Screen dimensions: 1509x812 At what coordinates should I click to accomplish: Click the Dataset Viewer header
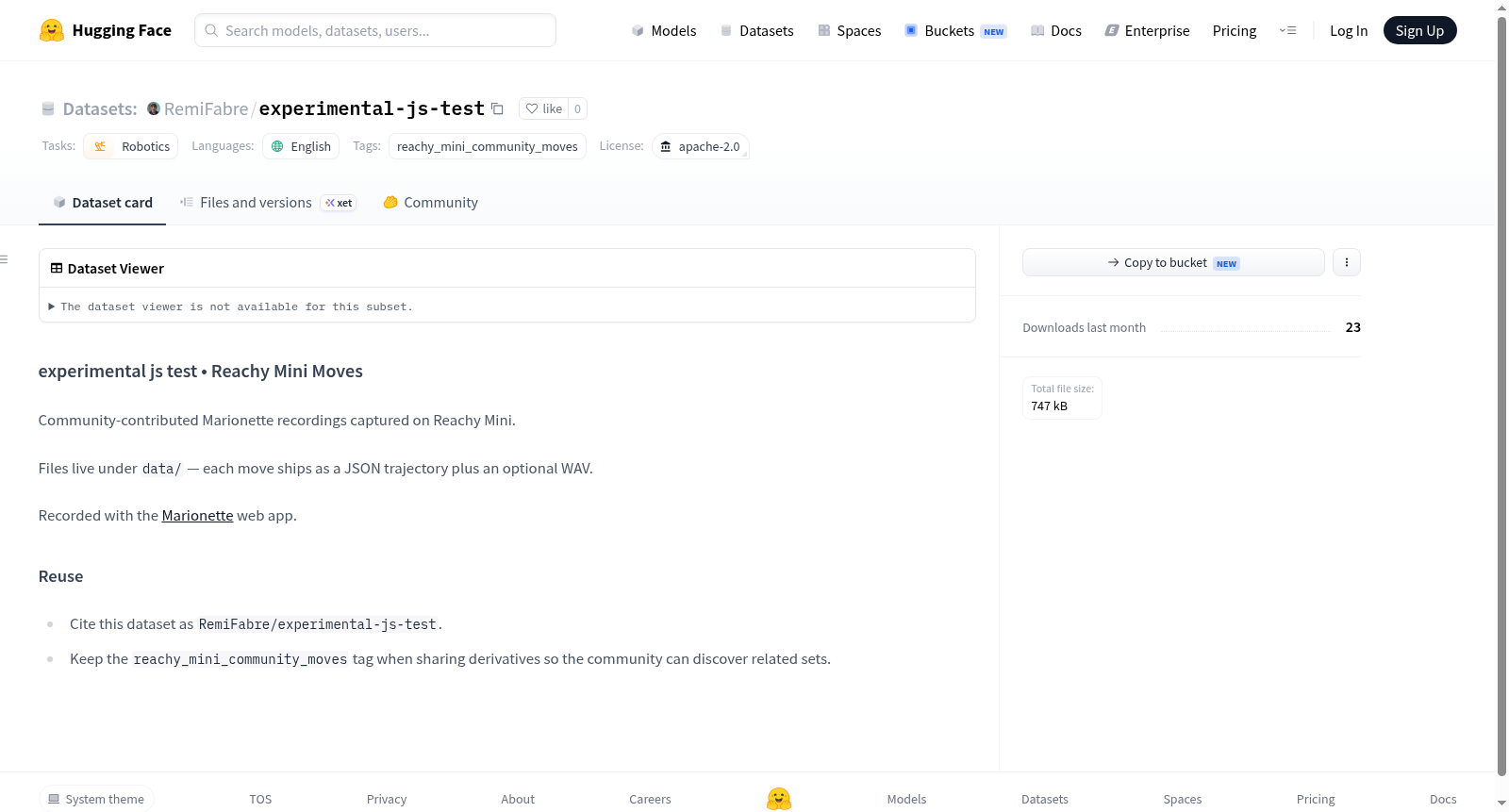(x=108, y=269)
